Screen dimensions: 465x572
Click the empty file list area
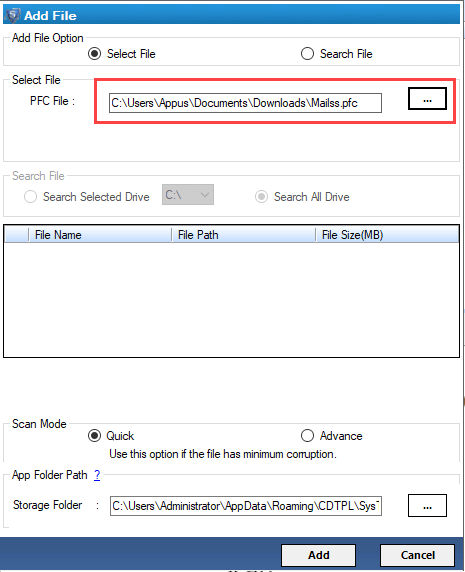click(231, 299)
